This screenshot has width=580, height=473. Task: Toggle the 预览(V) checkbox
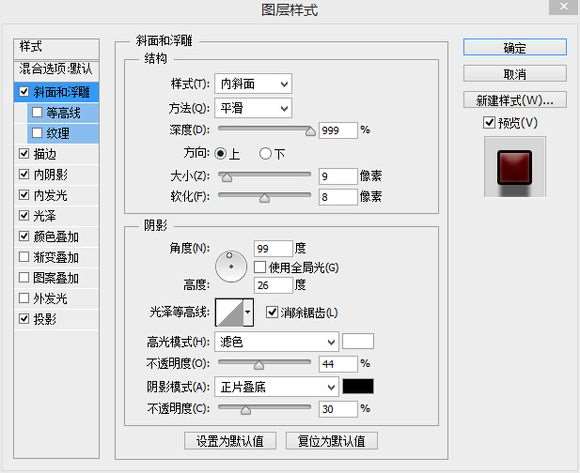[x=489, y=122]
